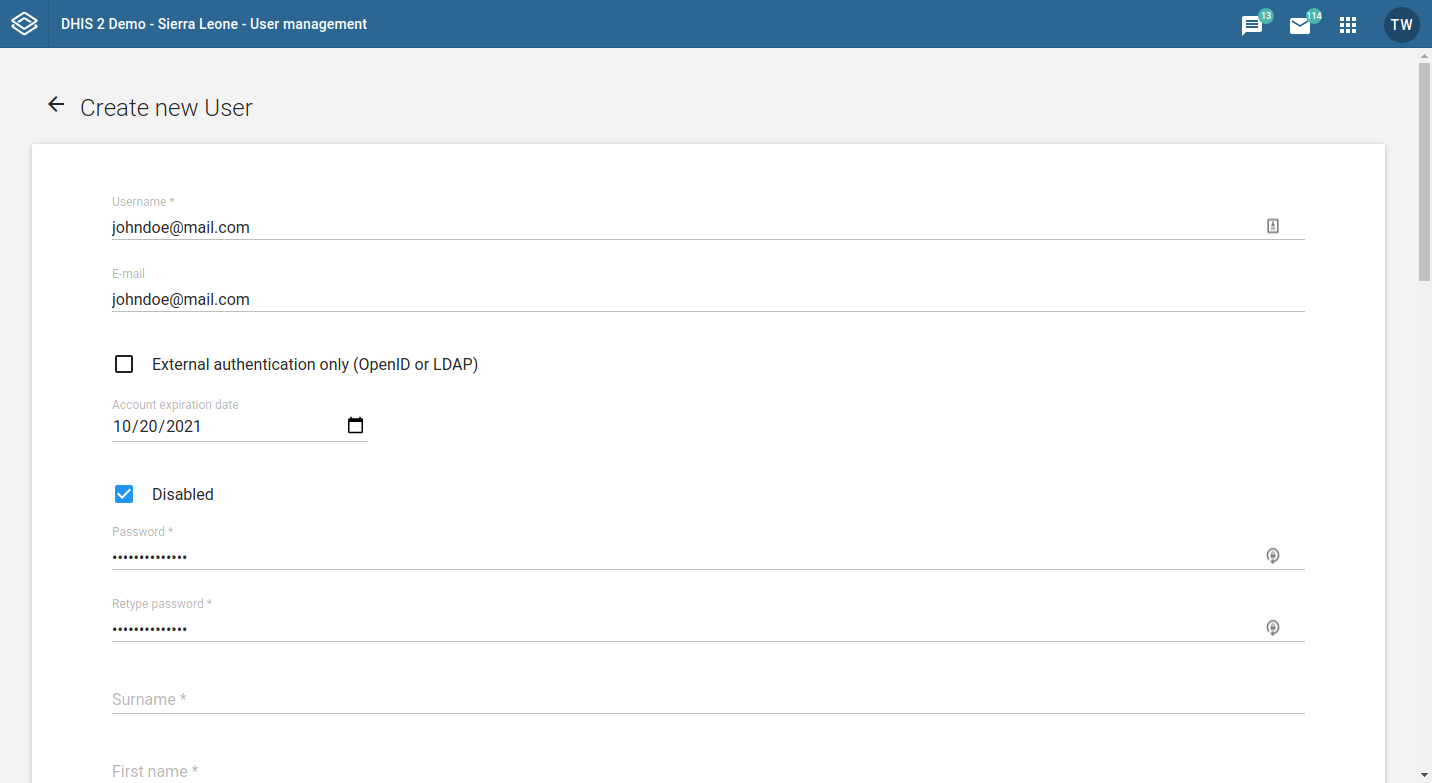Focus the Retype password field
This screenshot has height=783, width=1432.
point(680,629)
